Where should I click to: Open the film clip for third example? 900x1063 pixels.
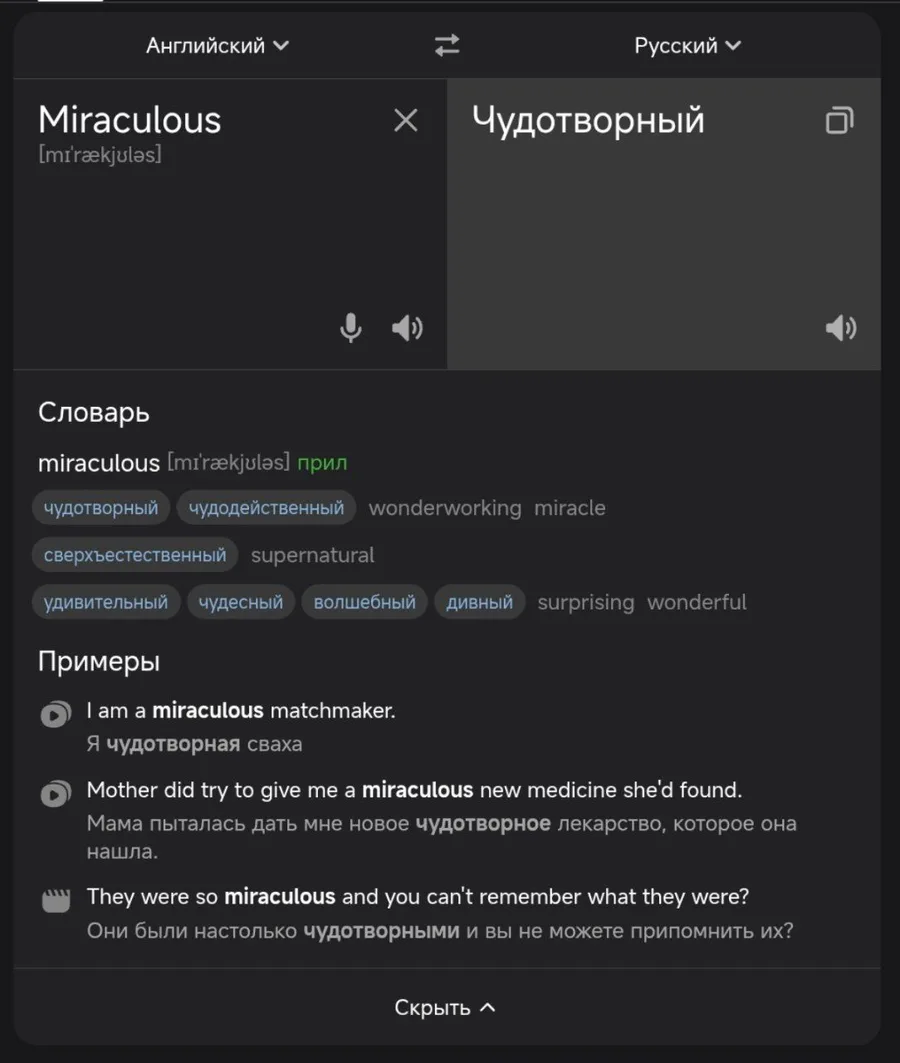[56, 900]
